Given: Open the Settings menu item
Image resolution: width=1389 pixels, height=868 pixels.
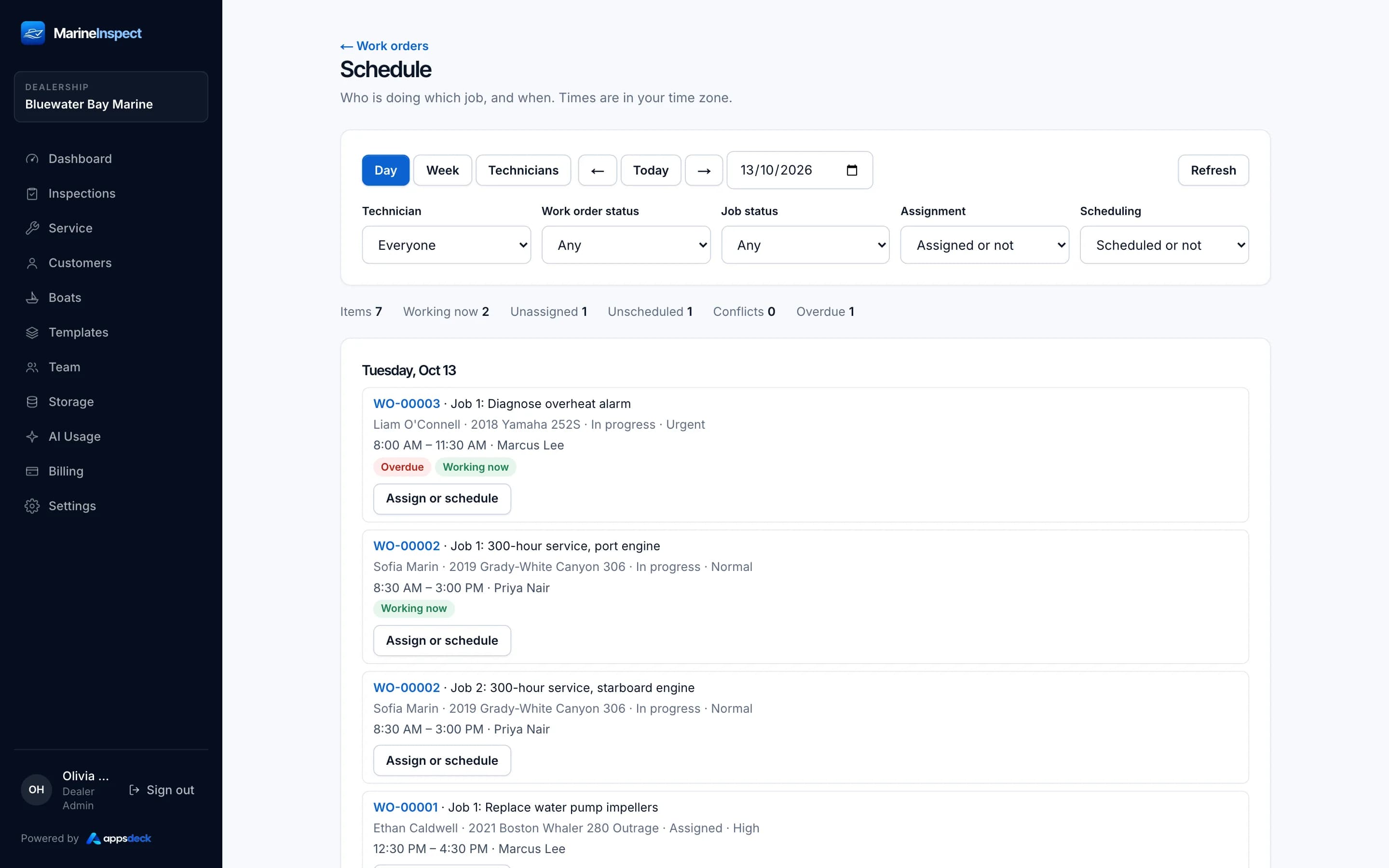Looking at the screenshot, I should point(111,506).
